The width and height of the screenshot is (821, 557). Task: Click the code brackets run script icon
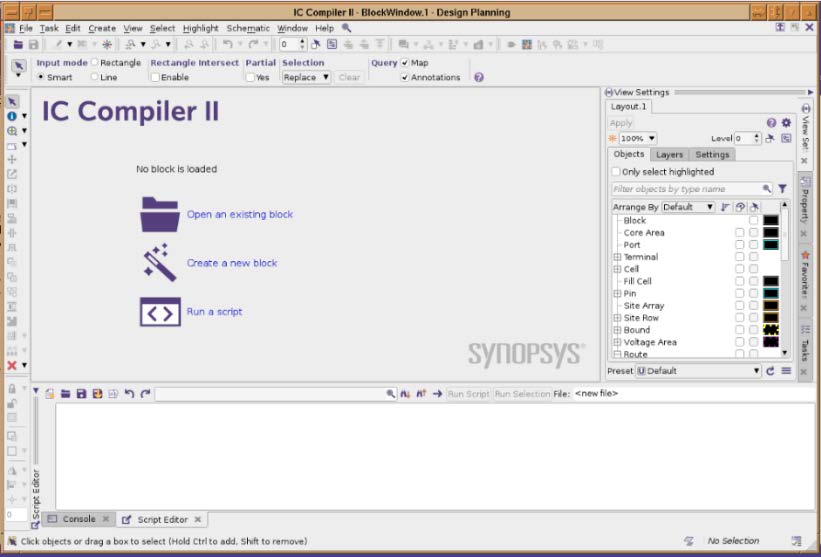click(160, 312)
